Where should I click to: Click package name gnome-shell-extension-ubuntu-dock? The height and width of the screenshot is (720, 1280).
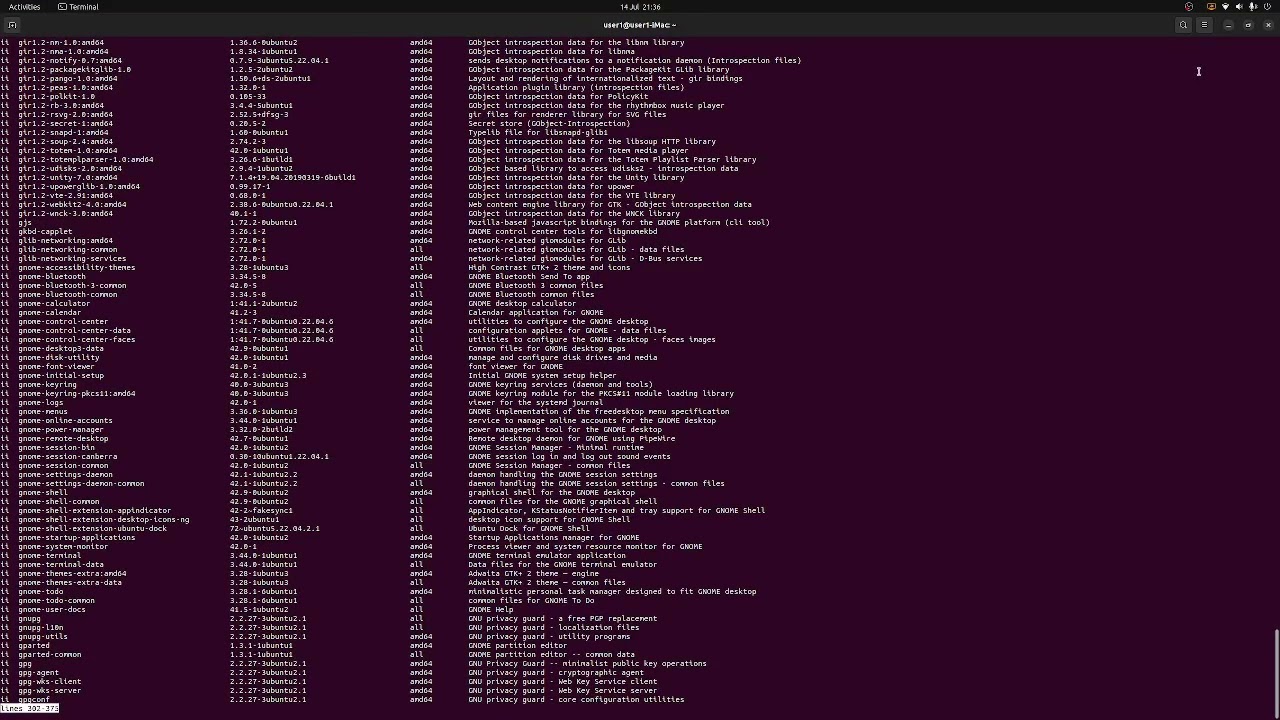point(92,529)
